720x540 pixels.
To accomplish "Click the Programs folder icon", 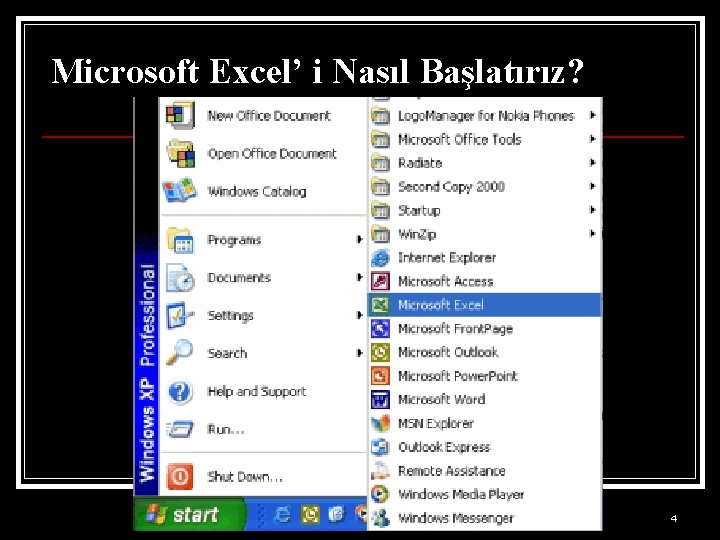I will [180, 240].
